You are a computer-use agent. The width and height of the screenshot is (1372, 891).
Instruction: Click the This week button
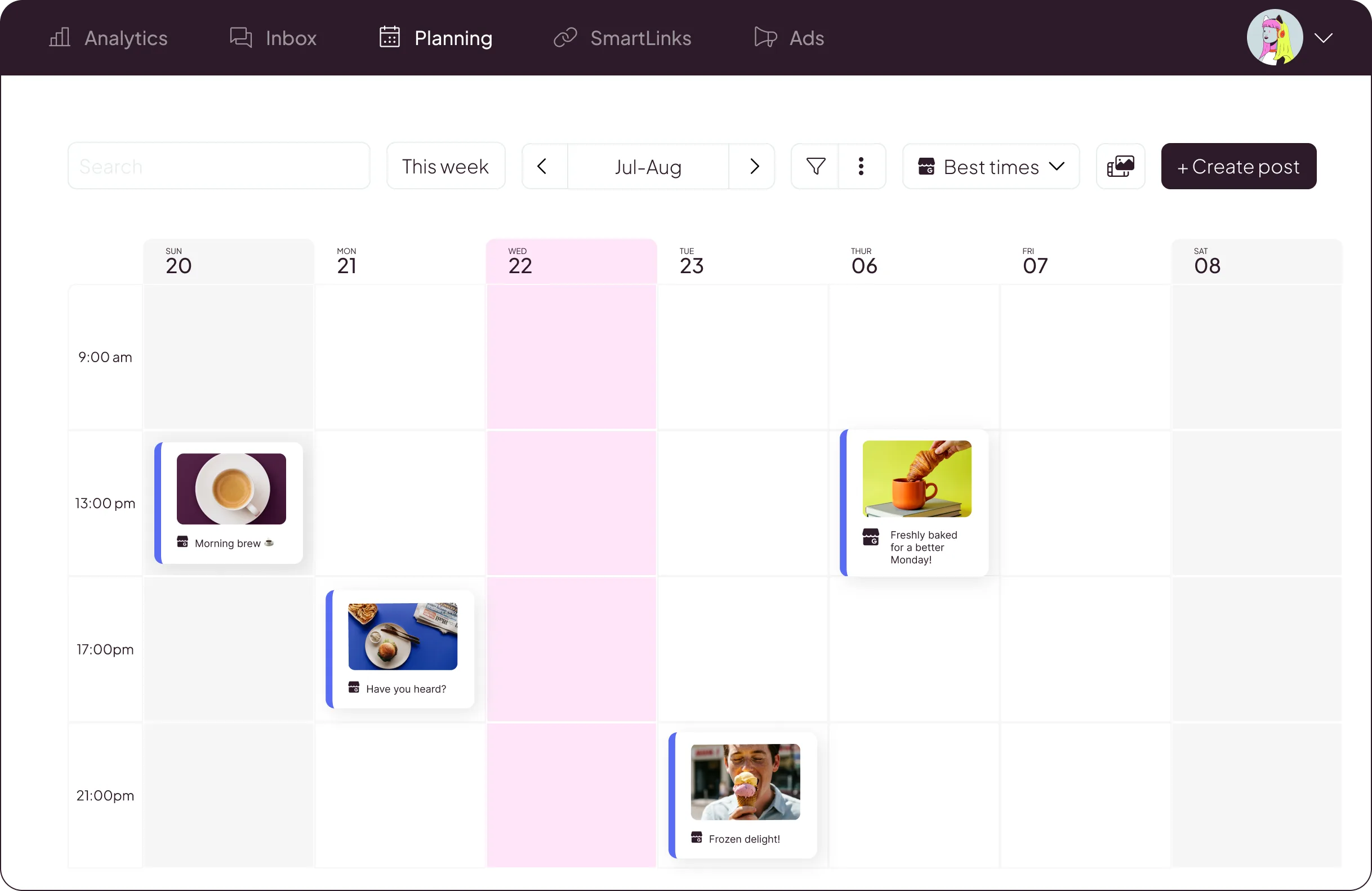[x=446, y=167]
